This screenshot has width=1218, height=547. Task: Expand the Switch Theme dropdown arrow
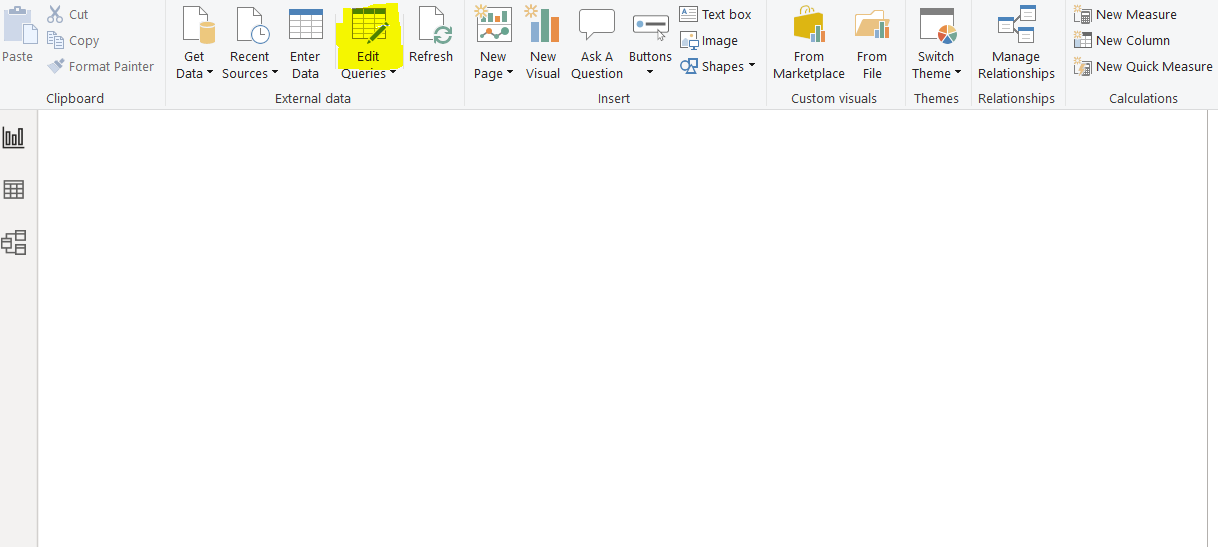click(957, 73)
